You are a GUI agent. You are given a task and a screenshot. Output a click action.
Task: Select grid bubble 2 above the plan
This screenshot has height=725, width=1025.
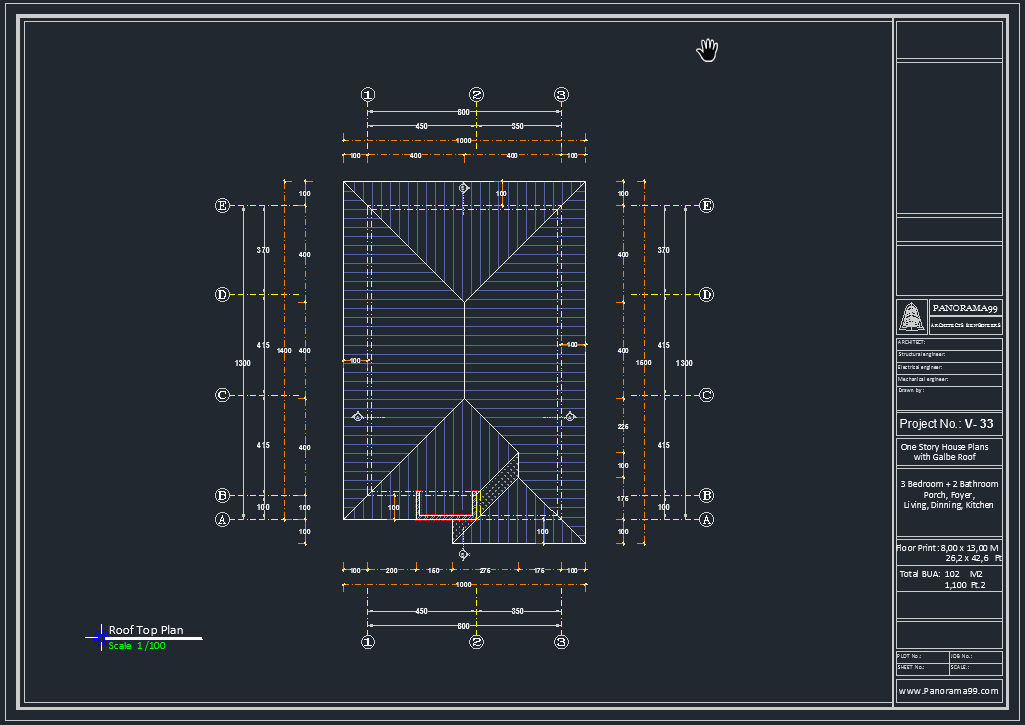coord(477,95)
